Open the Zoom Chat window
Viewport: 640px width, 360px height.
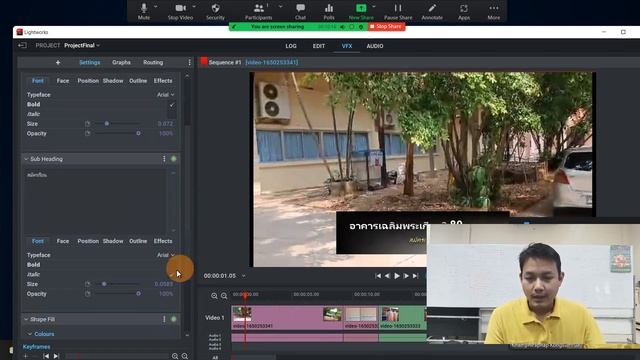pyautogui.click(x=300, y=11)
